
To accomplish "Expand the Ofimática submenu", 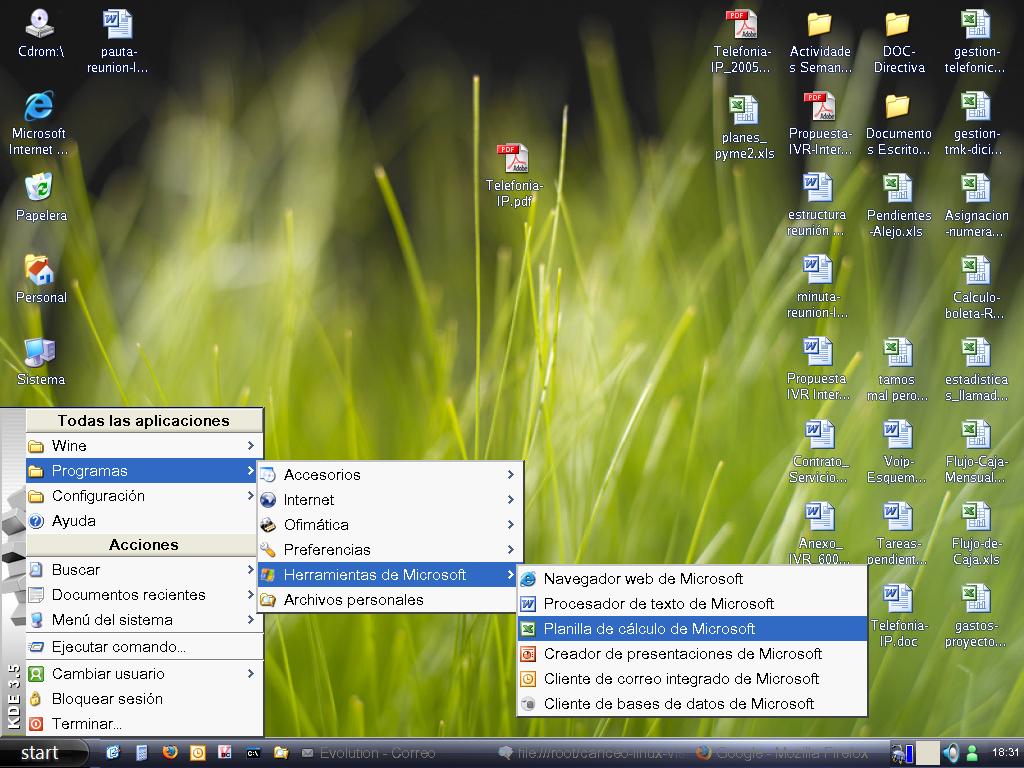I will [x=390, y=524].
